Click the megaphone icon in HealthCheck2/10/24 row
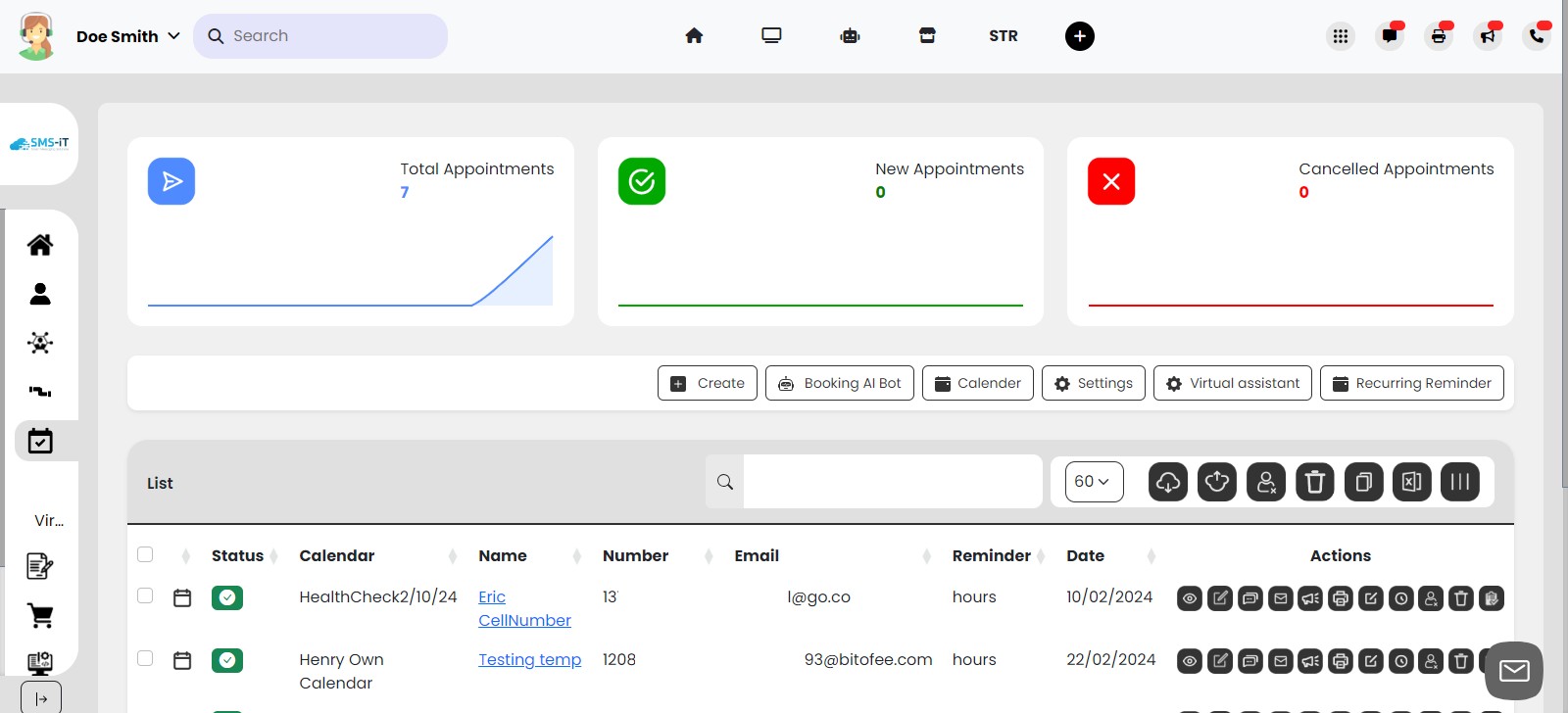Viewport: 1568px width, 713px height. [x=1310, y=598]
